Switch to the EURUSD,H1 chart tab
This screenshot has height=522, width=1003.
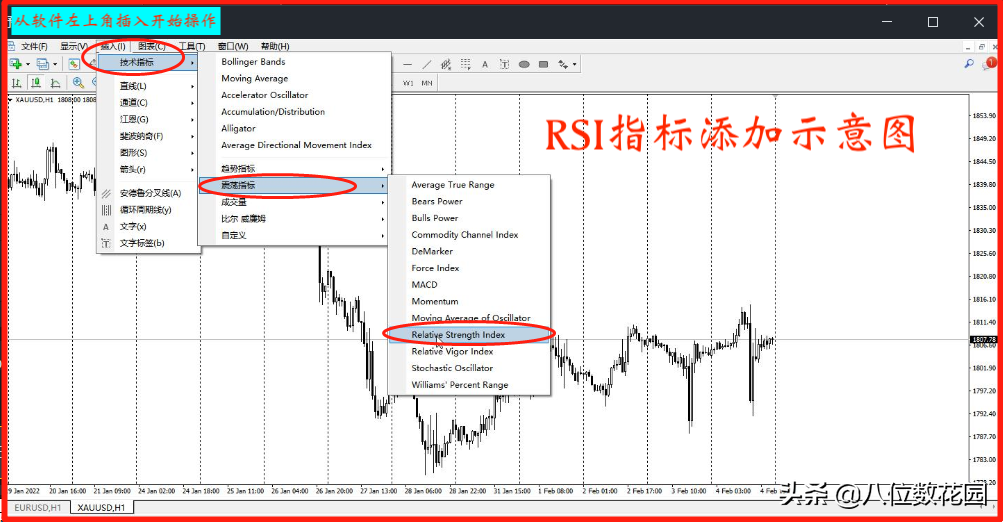[x=37, y=508]
